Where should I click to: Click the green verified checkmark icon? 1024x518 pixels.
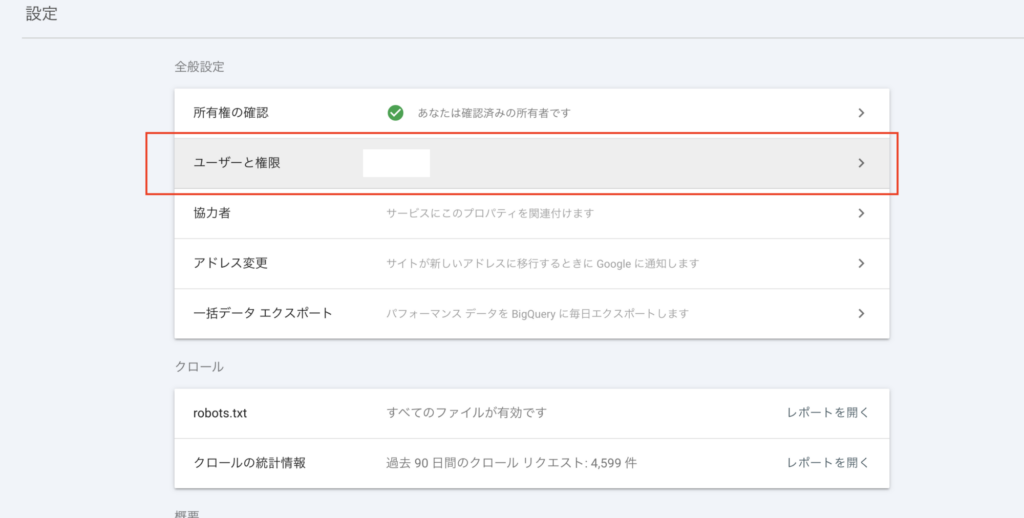click(x=395, y=113)
